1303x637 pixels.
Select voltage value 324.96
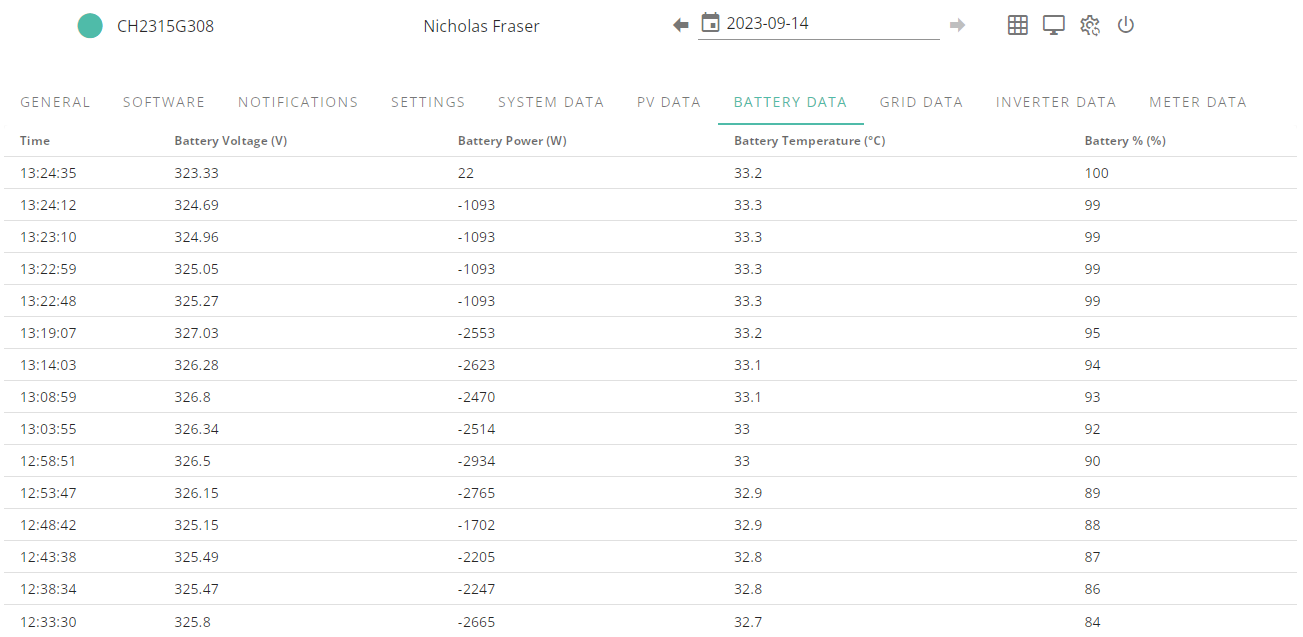coord(196,237)
